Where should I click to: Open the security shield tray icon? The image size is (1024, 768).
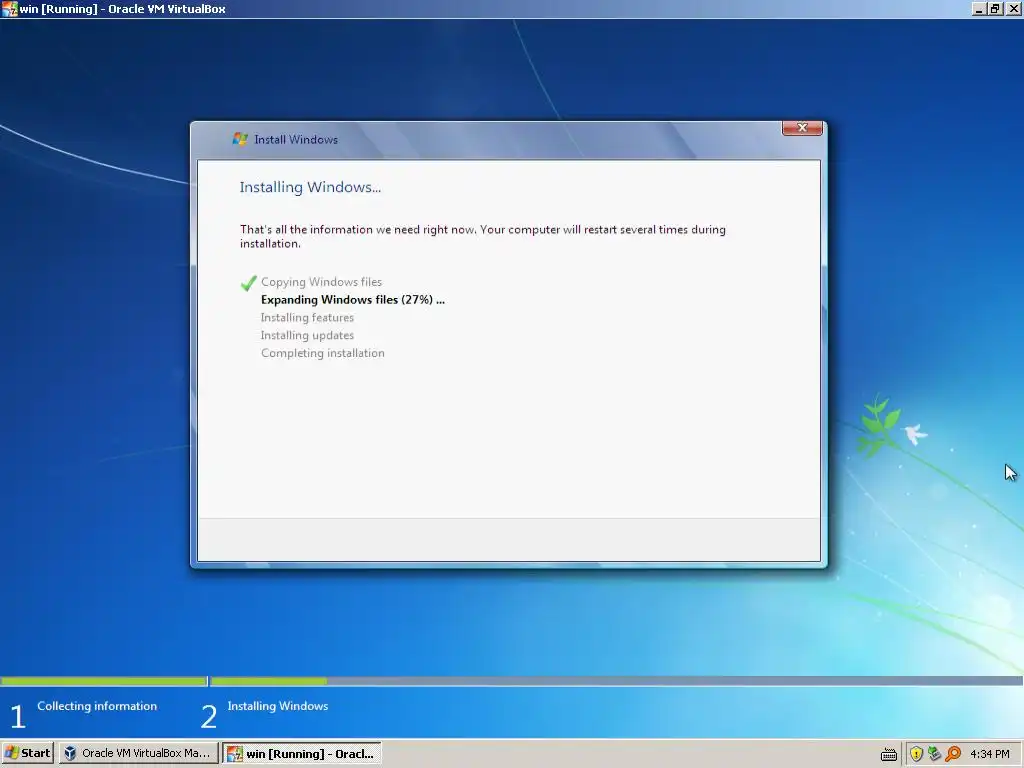pyautogui.click(x=916, y=754)
